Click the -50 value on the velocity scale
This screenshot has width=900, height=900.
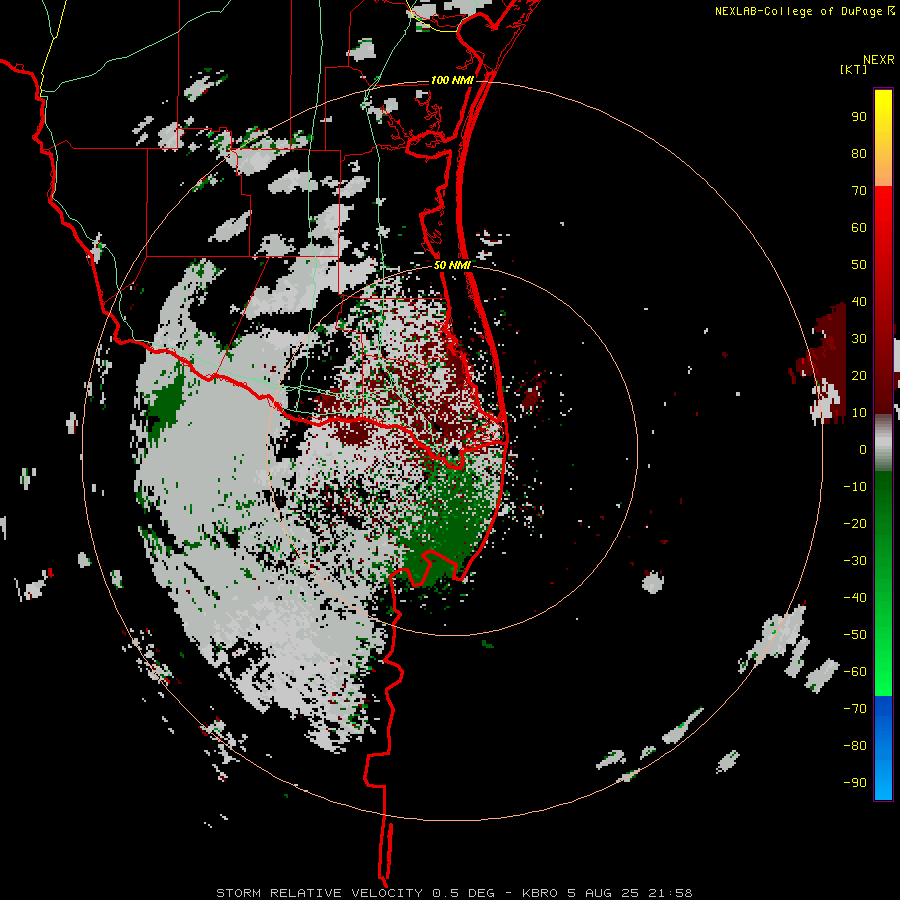click(x=855, y=635)
